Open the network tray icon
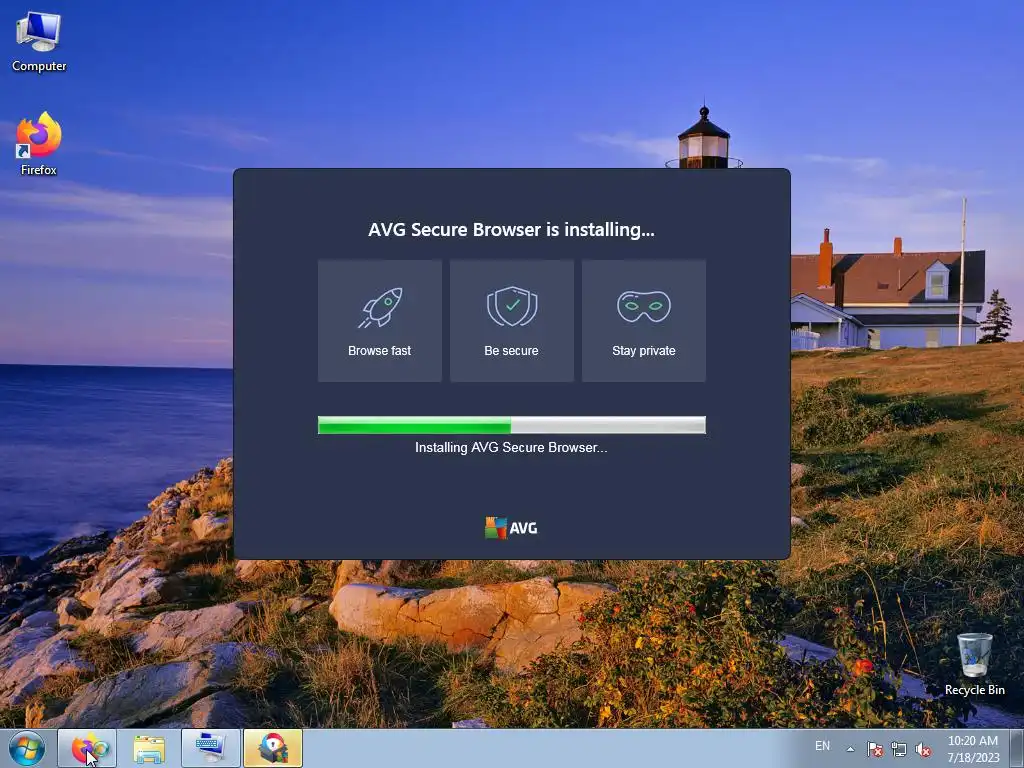This screenshot has width=1024, height=768. tap(899, 749)
